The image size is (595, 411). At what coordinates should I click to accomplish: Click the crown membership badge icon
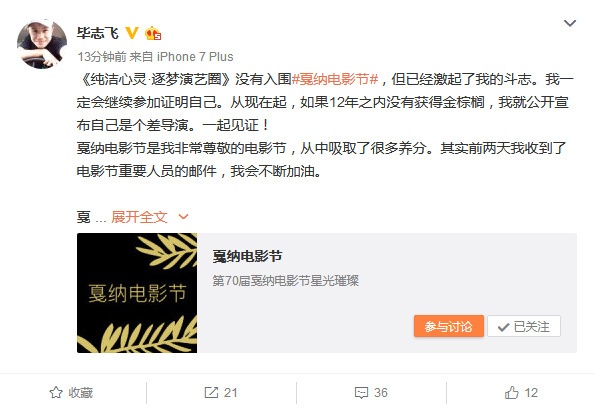pos(153,33)
